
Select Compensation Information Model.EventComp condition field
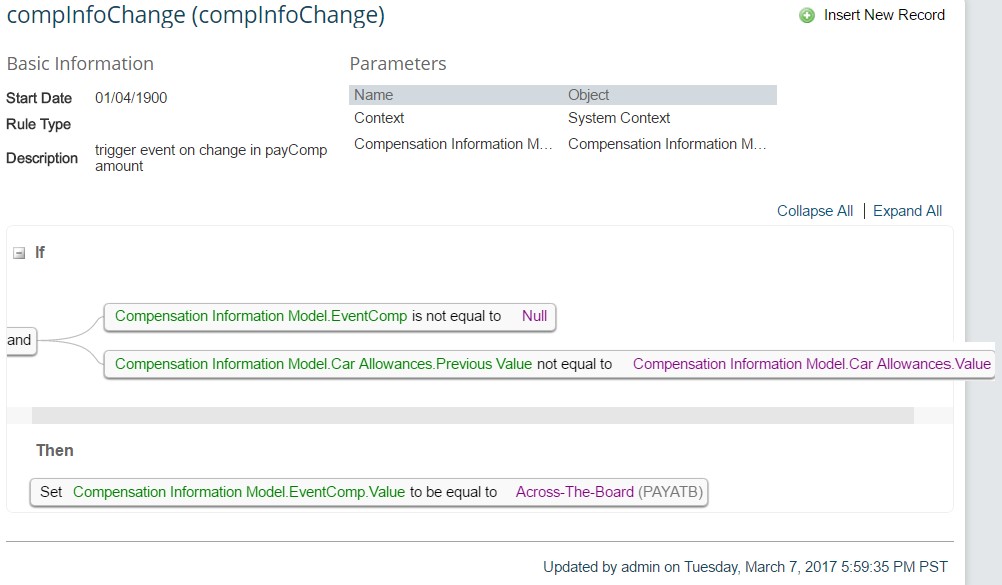click(x=261, y=316)
